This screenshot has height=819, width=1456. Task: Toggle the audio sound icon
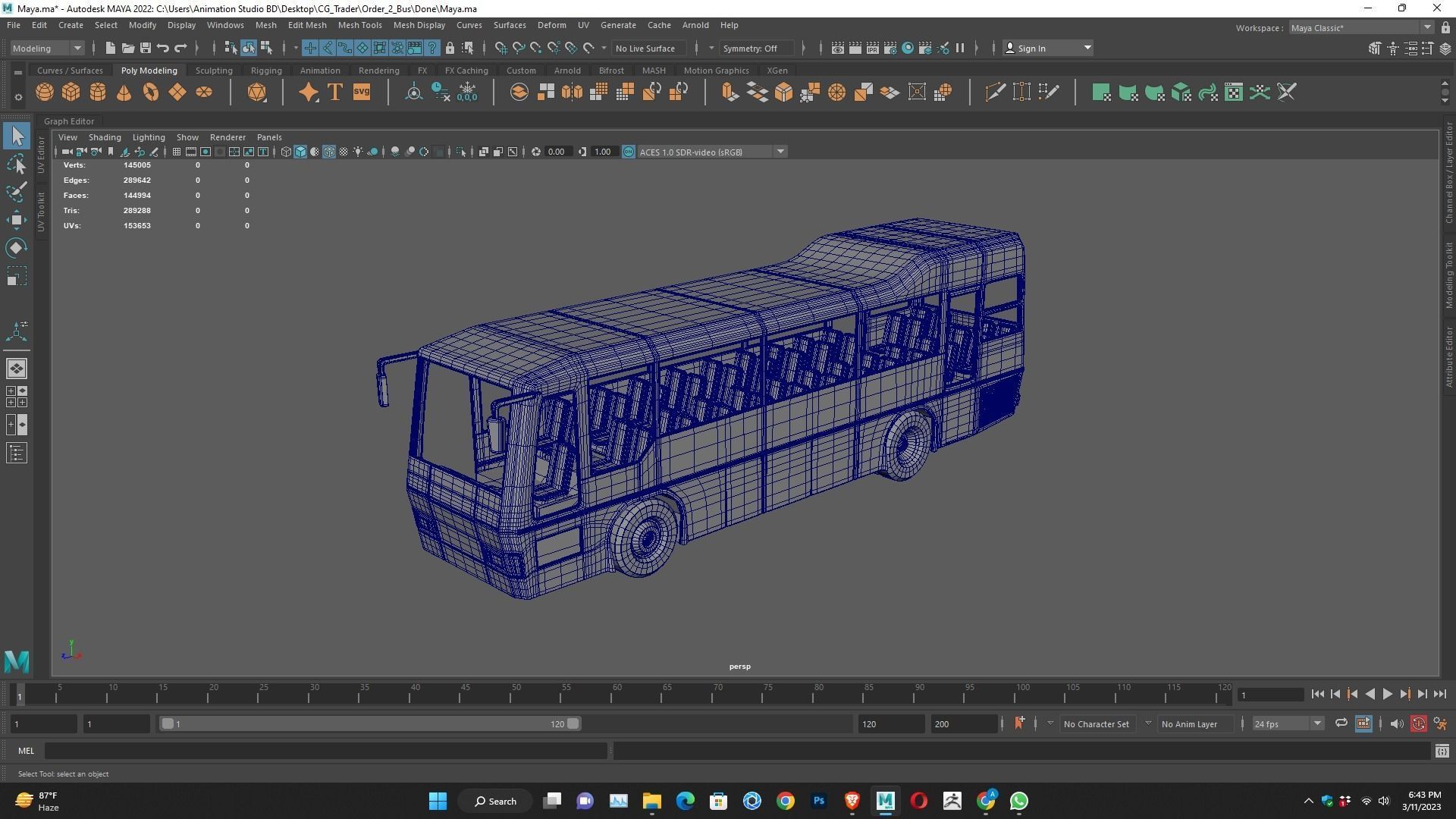[1396, 723]
